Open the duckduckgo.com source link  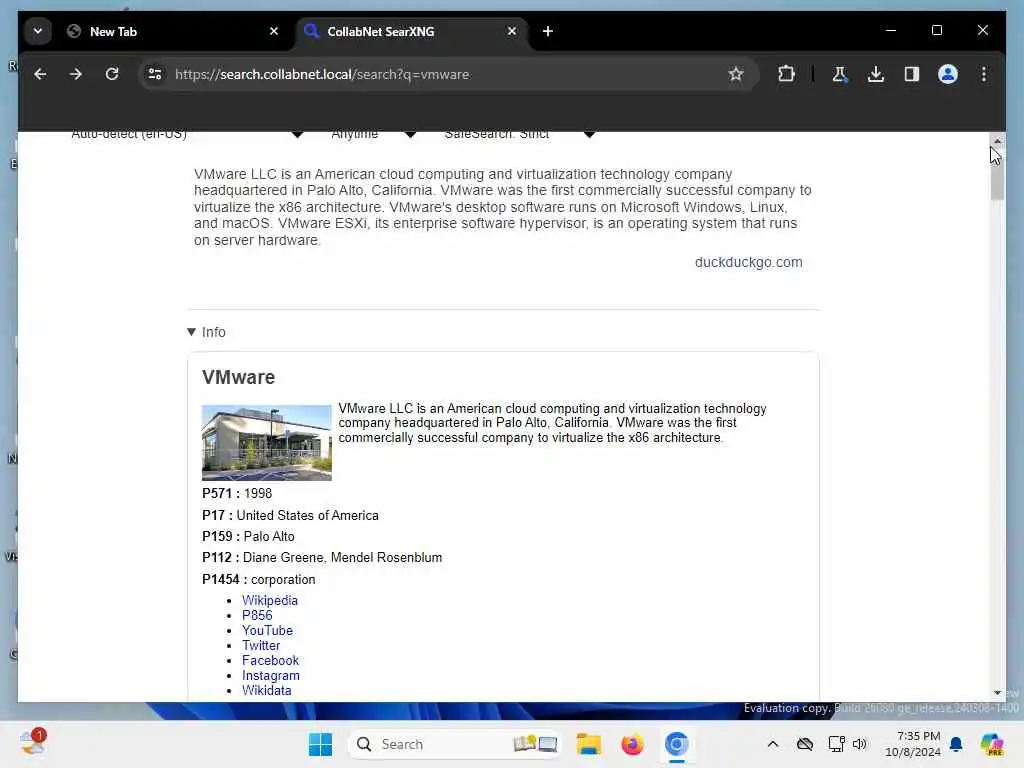[748, 262]
